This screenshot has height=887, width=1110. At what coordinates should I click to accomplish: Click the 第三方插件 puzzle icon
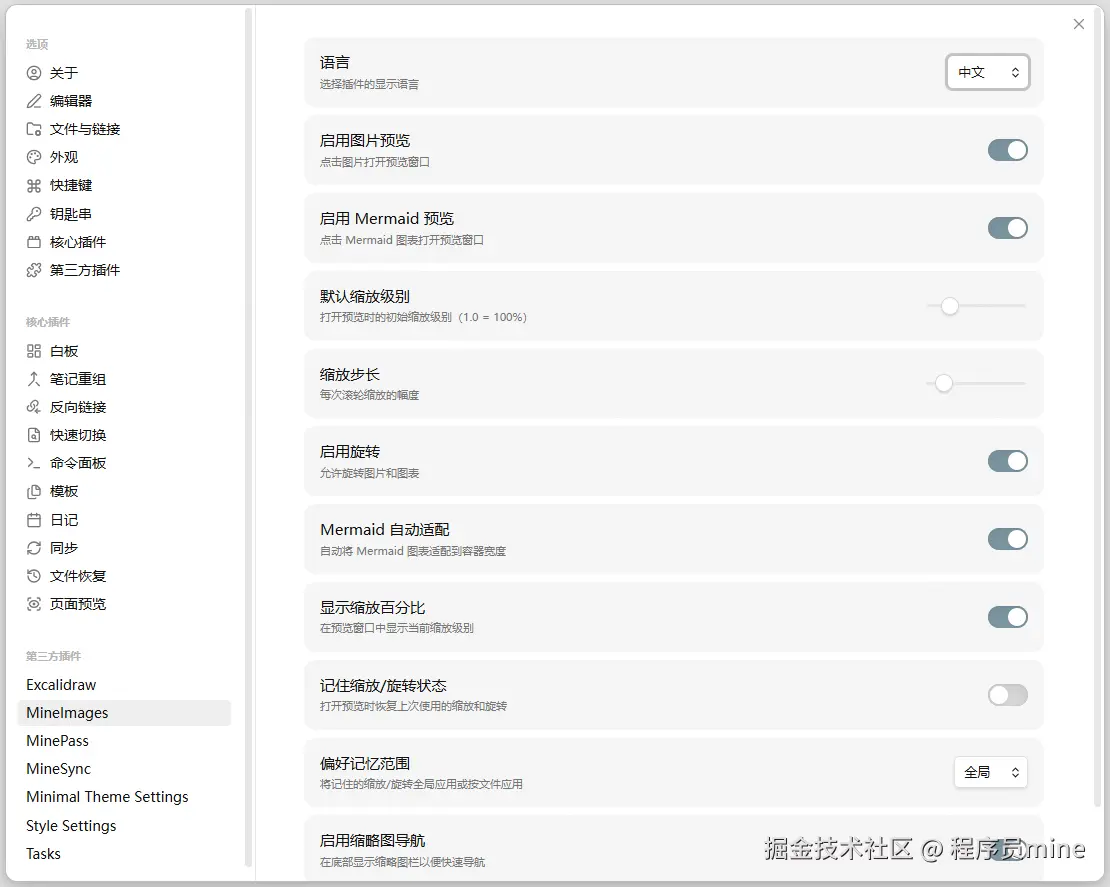33,270
